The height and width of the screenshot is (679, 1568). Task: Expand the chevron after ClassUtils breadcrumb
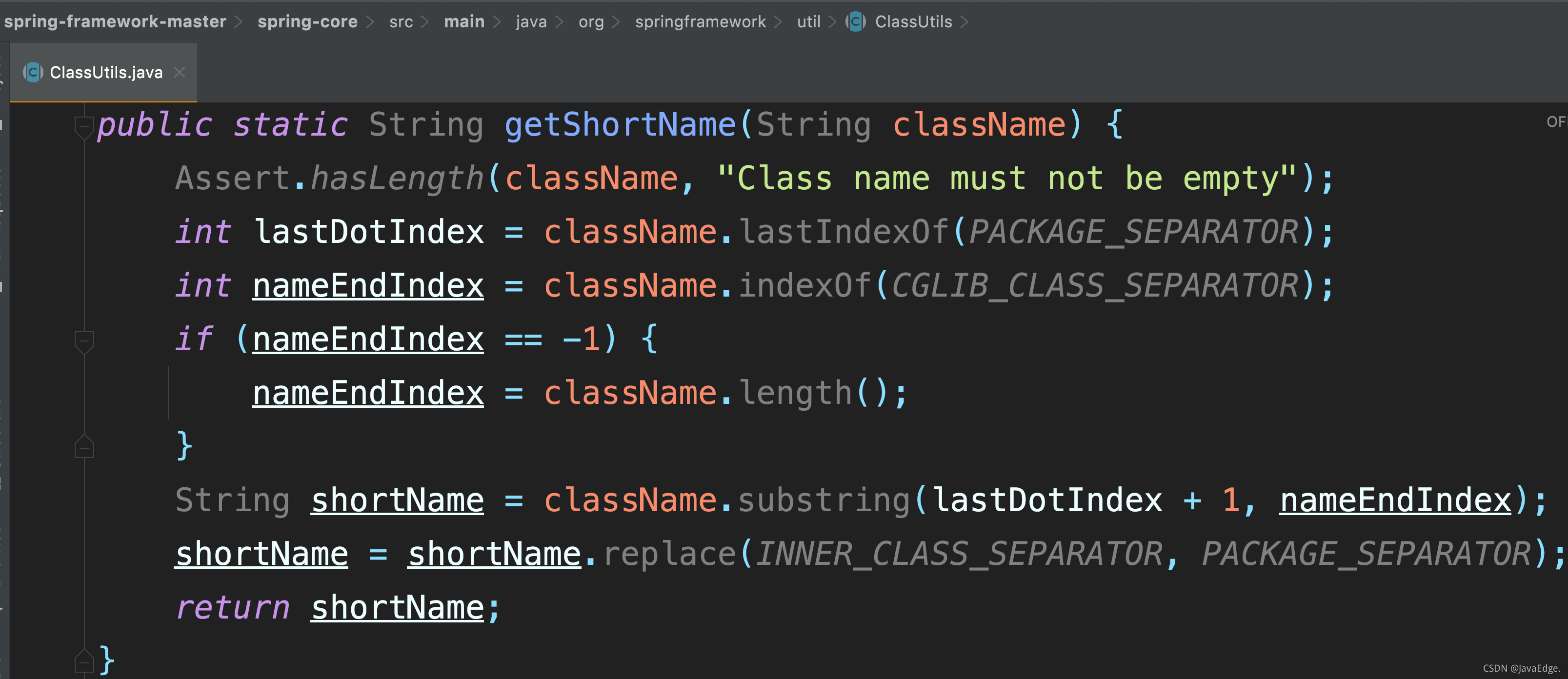click(964, 22)
